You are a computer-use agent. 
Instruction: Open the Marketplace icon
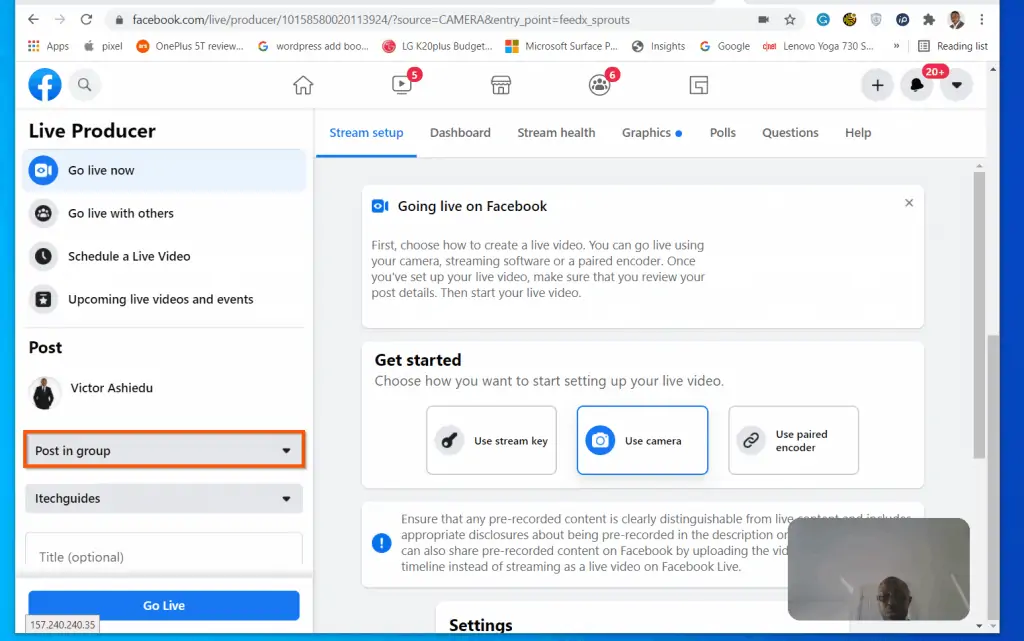[501, 85]
